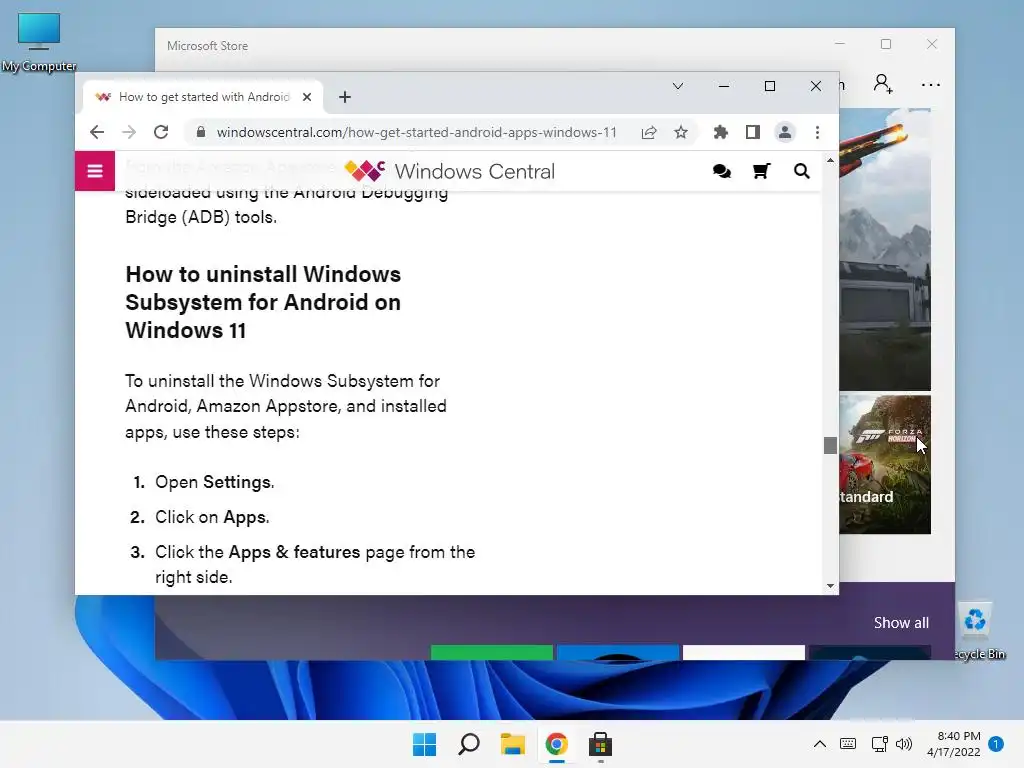This screenshot has height=768, width=1024.
Task: Open the Chrome profile avatar
Action: tap(785, 133)
